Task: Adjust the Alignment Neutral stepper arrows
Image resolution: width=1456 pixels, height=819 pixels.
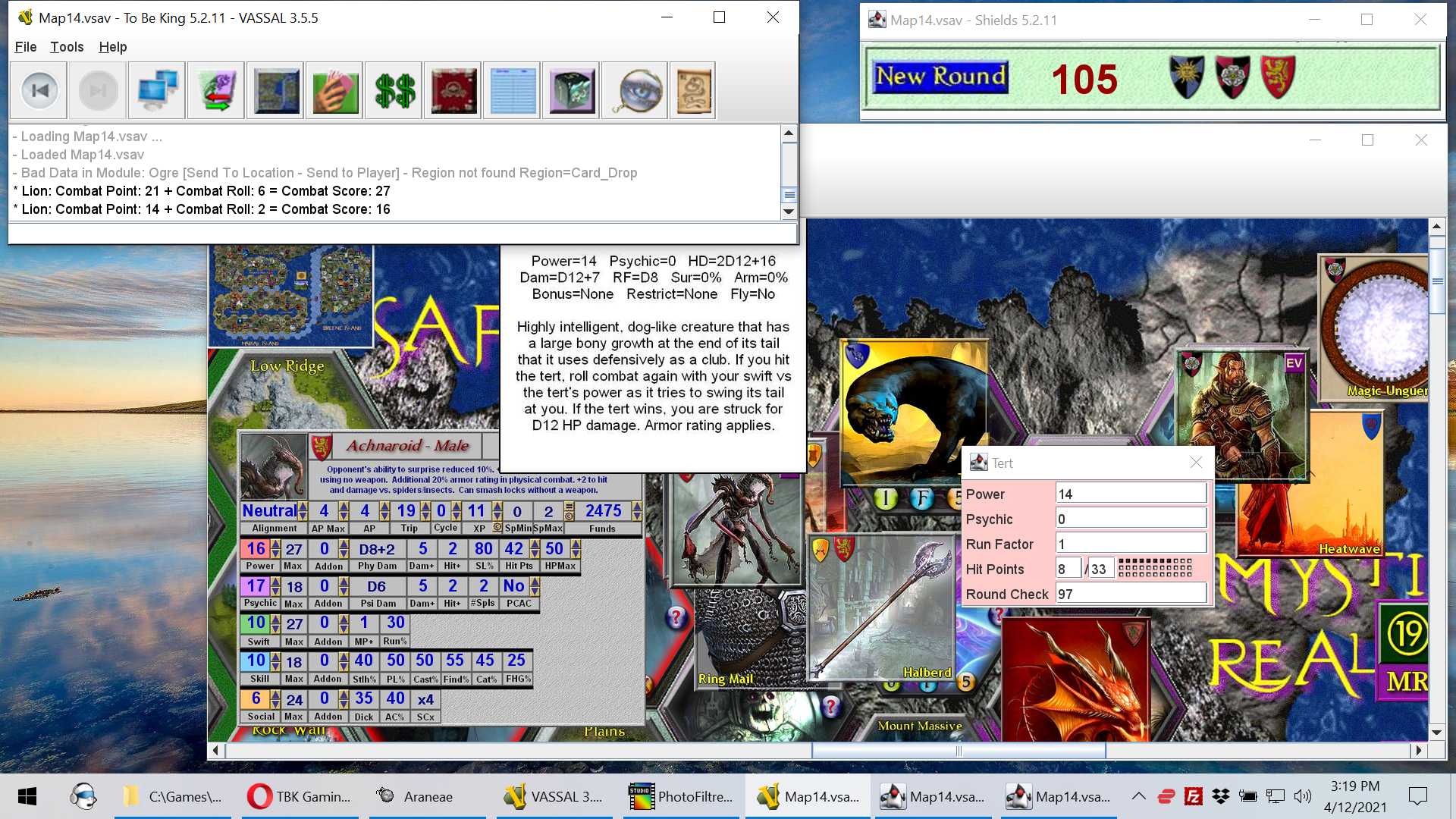Action: point(303,511)
